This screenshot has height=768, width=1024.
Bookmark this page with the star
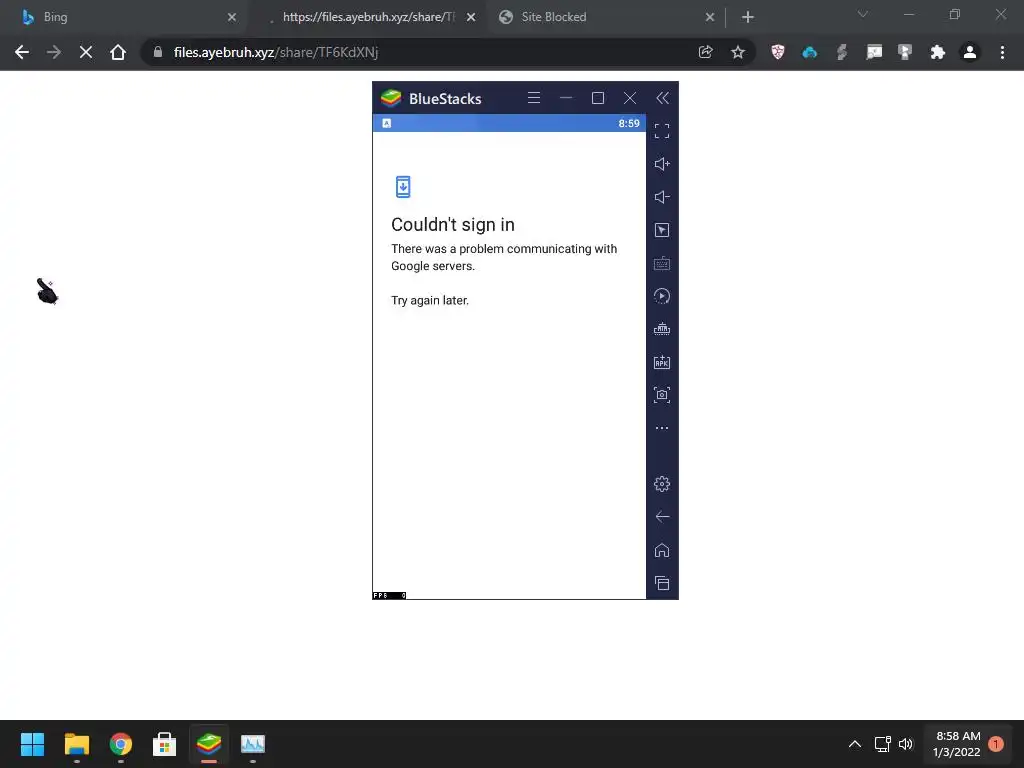[x=738, y=52]
